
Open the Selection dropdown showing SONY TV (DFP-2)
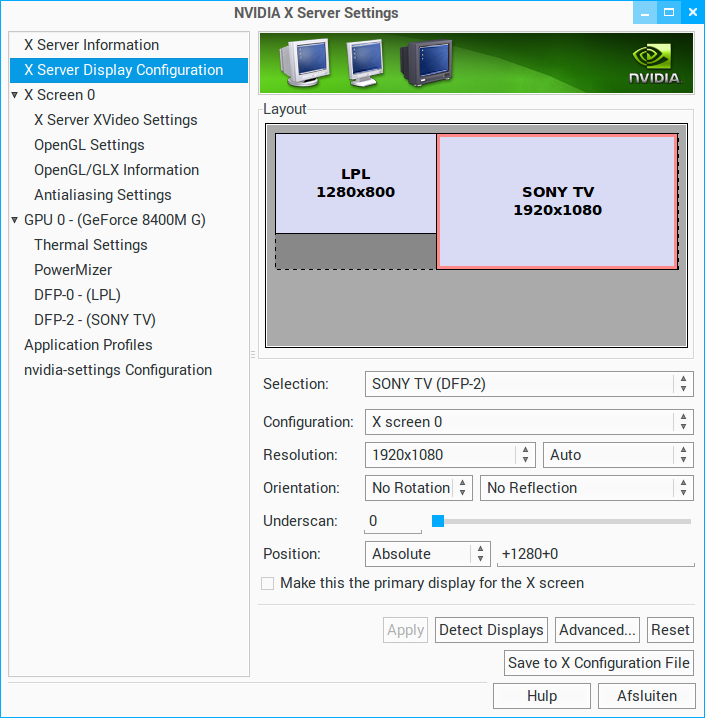(x=529, y=384)
